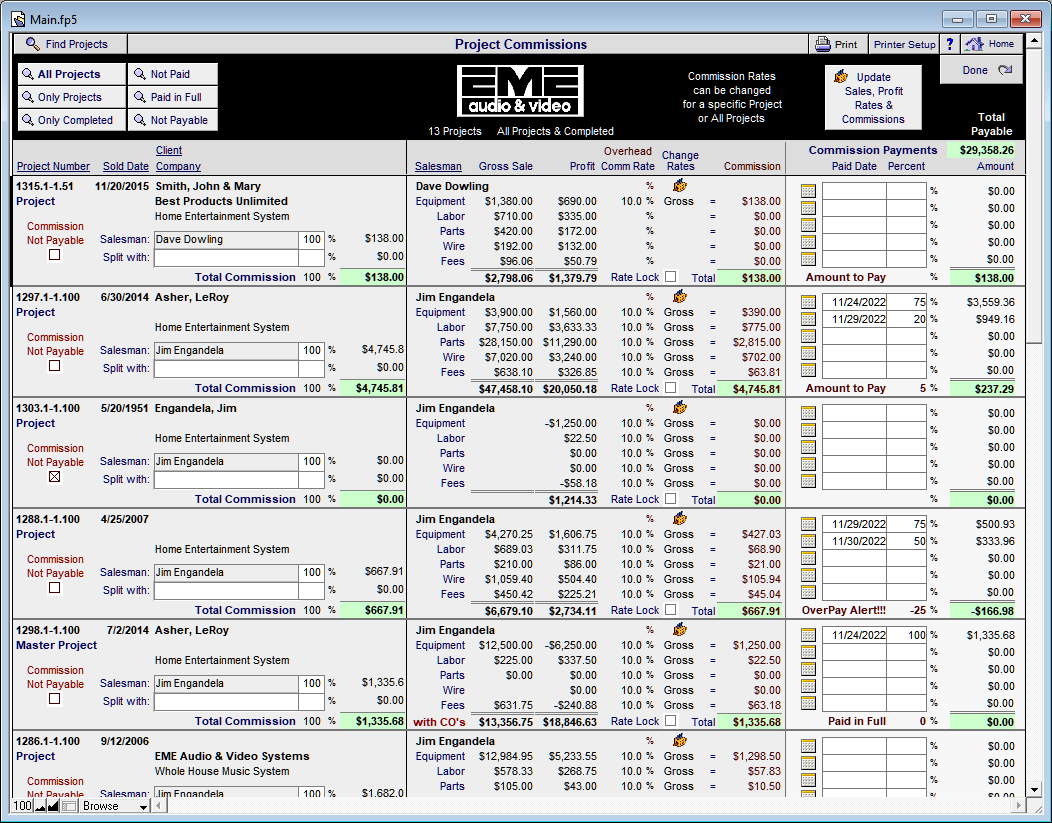Image resolution: width=1052 pixels, height=823 pixels.
Task: Click Smith, John & Mary client name
Action: pyautogui.click(x=208, y=186)
